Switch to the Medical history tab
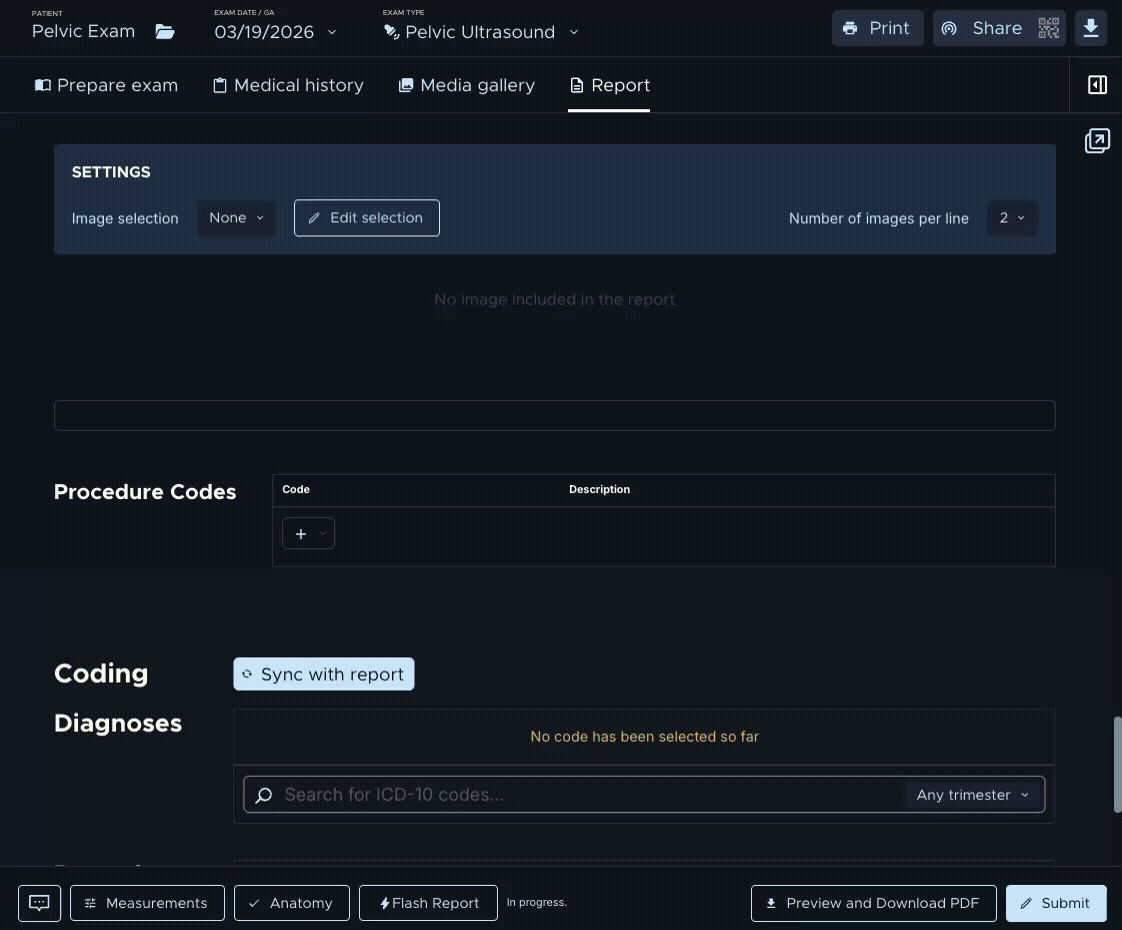 click(288, 85)
